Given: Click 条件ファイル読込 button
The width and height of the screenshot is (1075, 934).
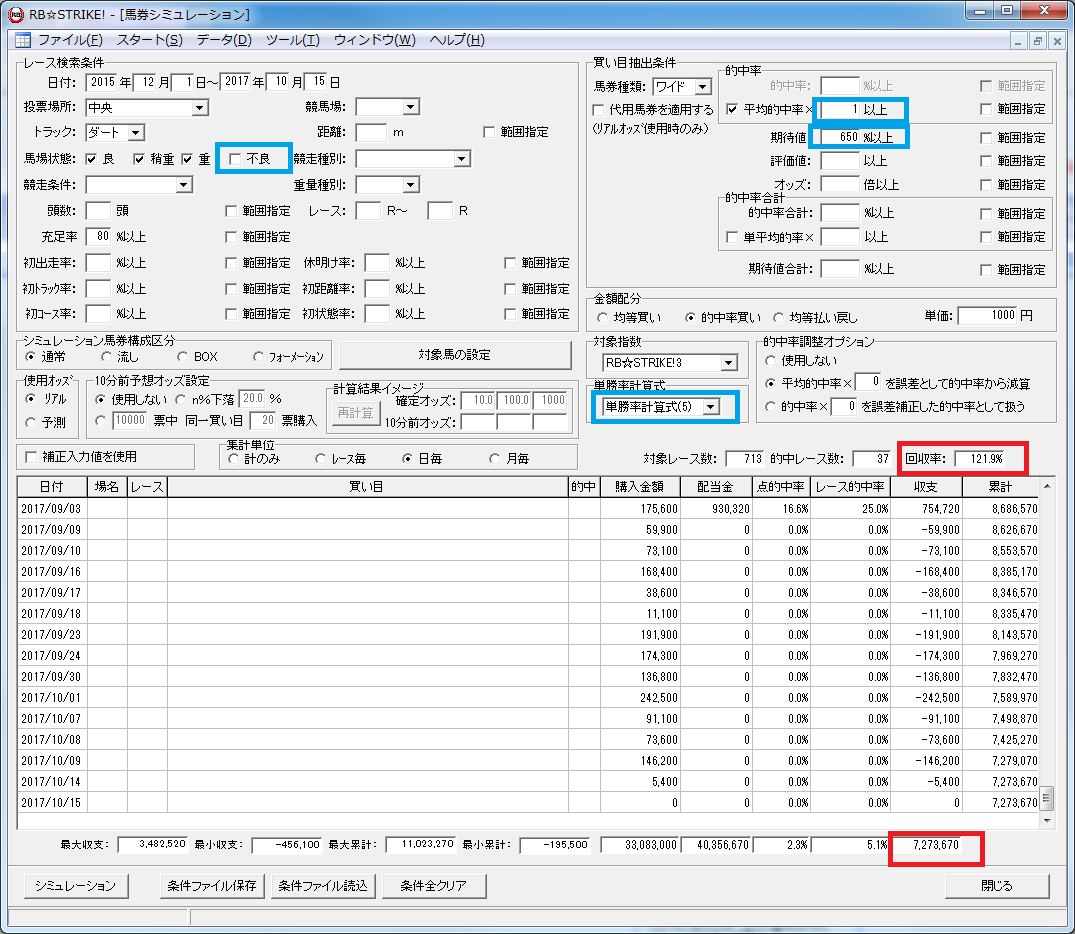Looking at the screenshot, I should 323,886.
